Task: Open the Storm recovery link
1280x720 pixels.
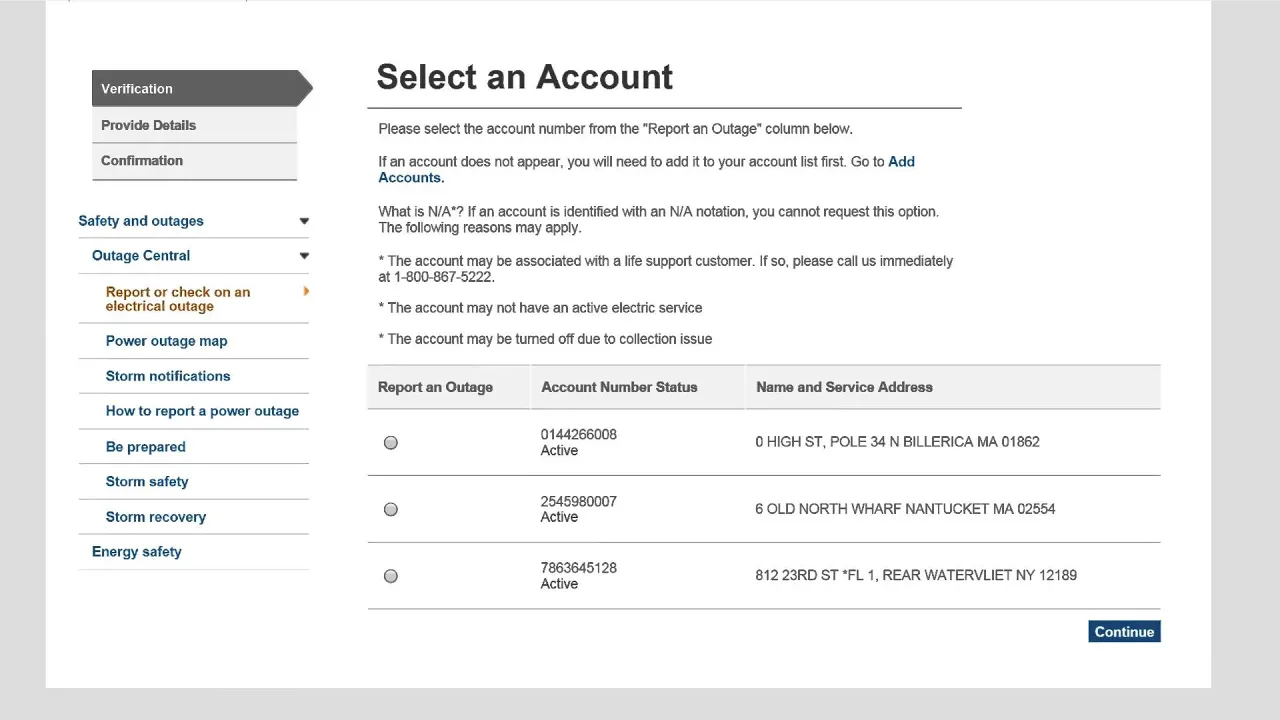Action: point(155,517)
